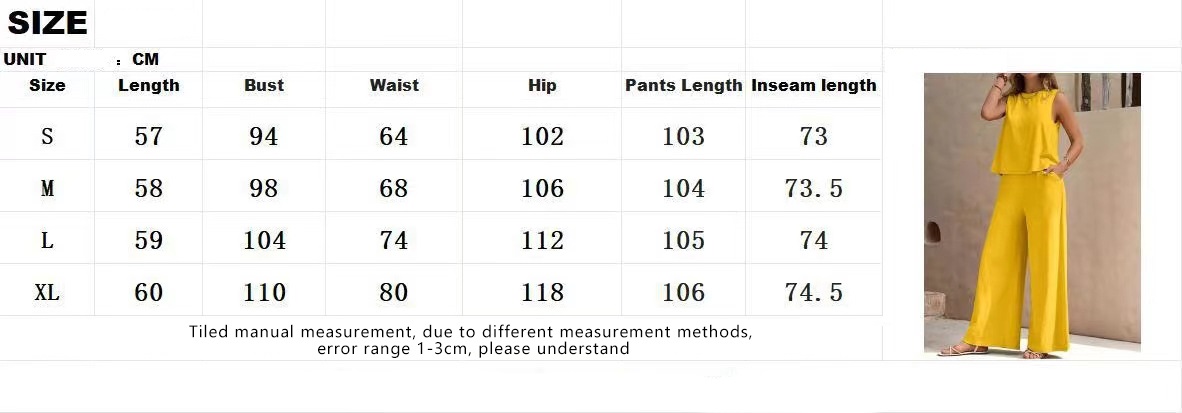1182x413 pixels.
Task: Select the Hip column header
Action: click(542, 86)
